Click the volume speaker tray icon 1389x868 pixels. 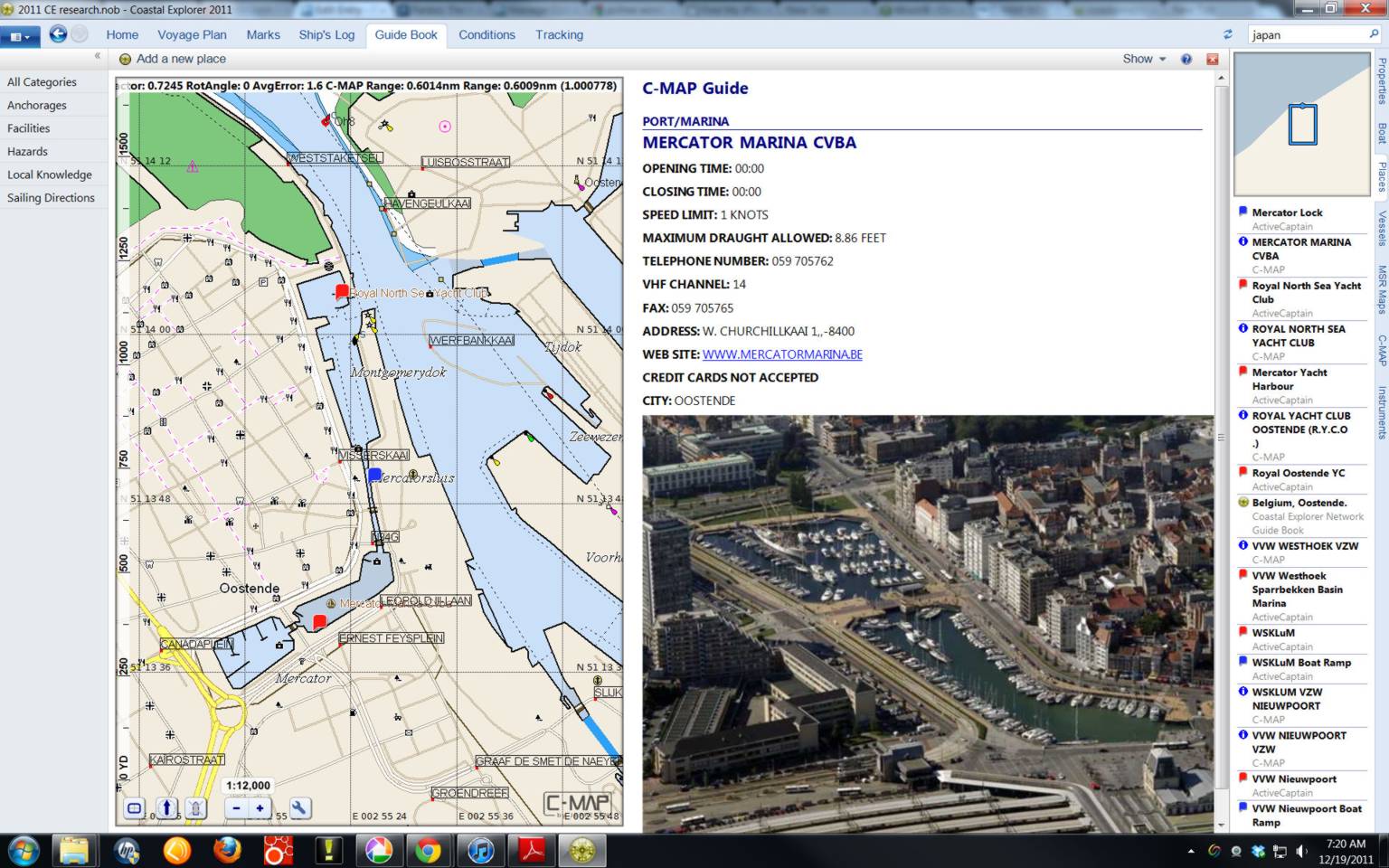tap(1301, 851)
